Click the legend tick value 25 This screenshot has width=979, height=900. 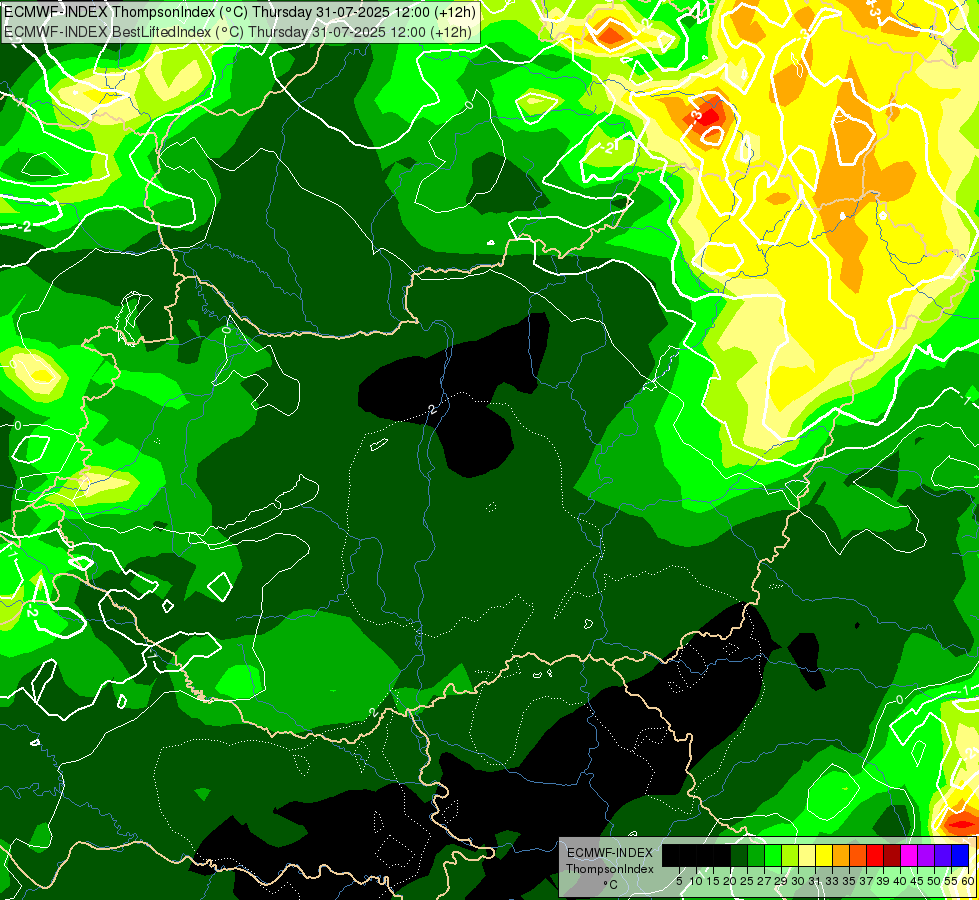747,881
